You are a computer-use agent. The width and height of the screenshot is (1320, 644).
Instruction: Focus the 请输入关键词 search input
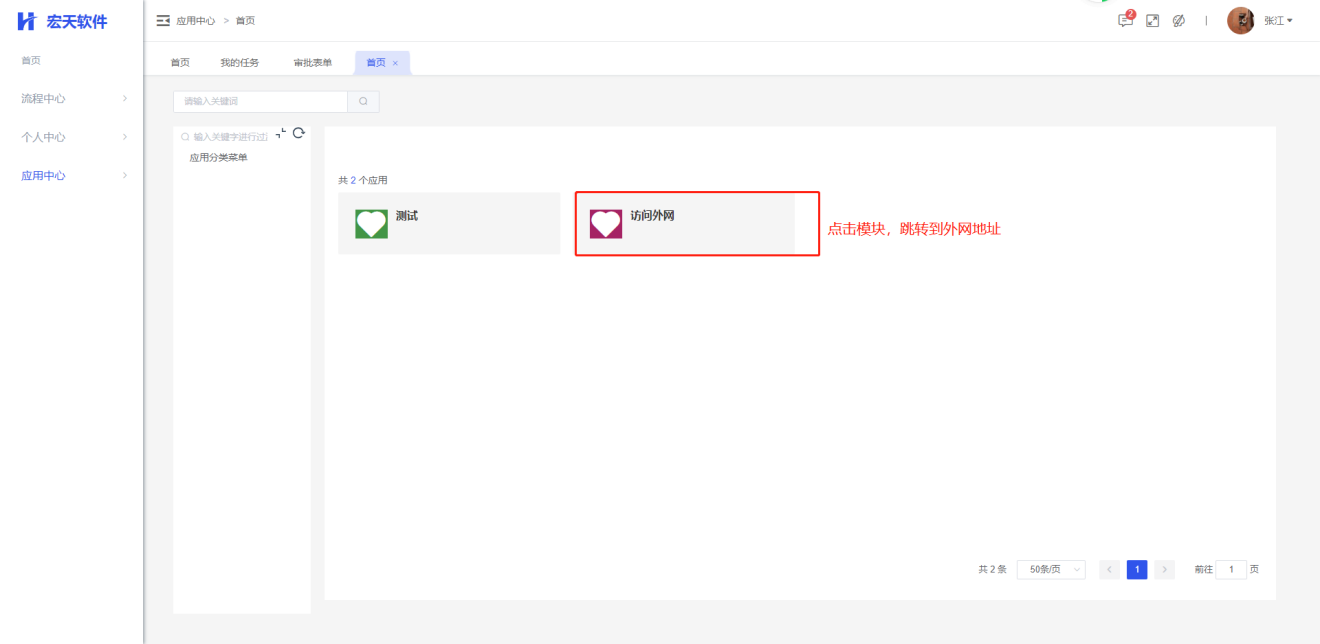coord(260,101)
